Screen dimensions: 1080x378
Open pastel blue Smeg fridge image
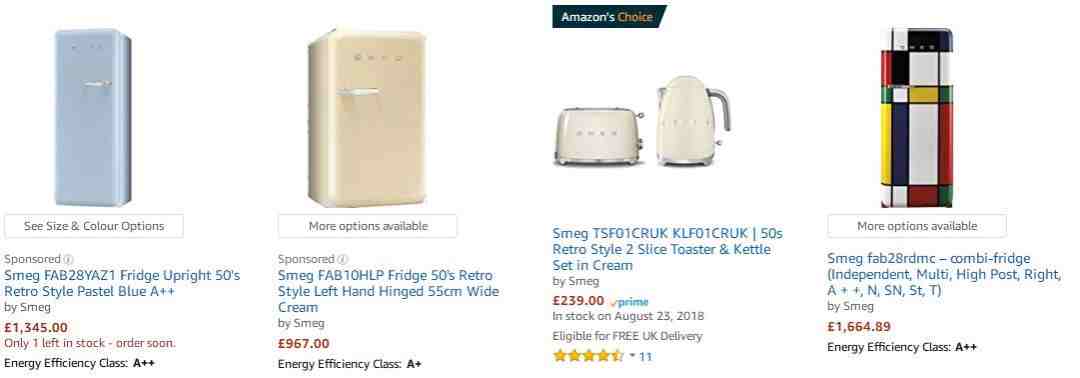pyautogui.click(x=93, y=117)
